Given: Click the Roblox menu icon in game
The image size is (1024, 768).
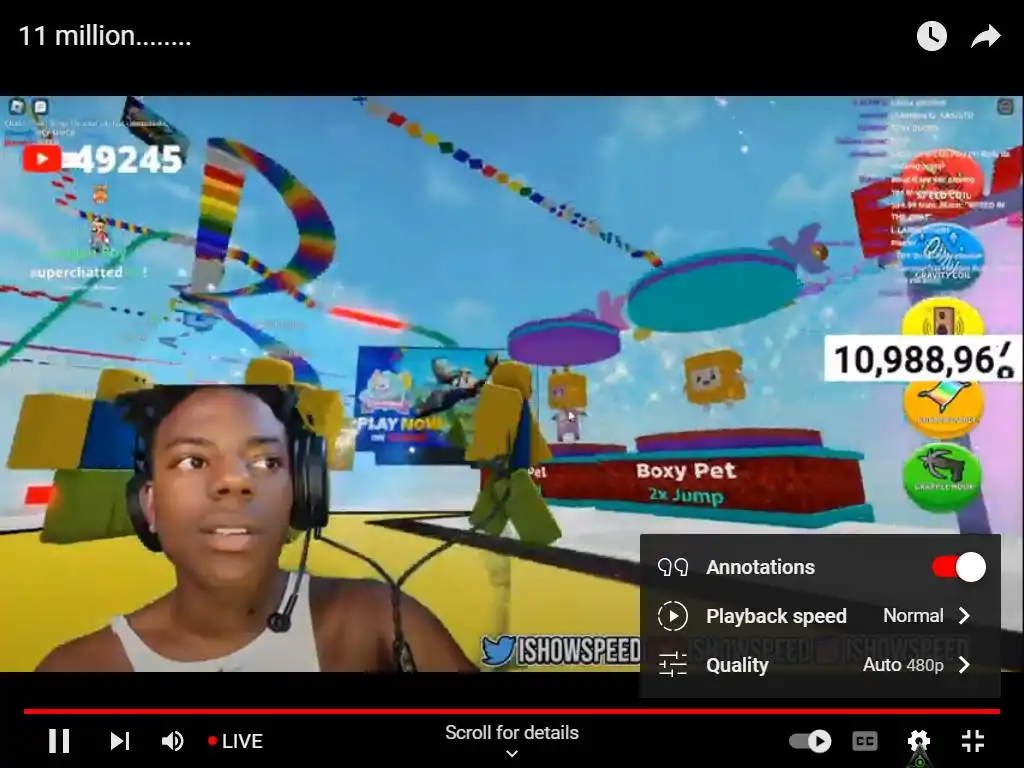Looking at the screenshot, I should 18,106.
